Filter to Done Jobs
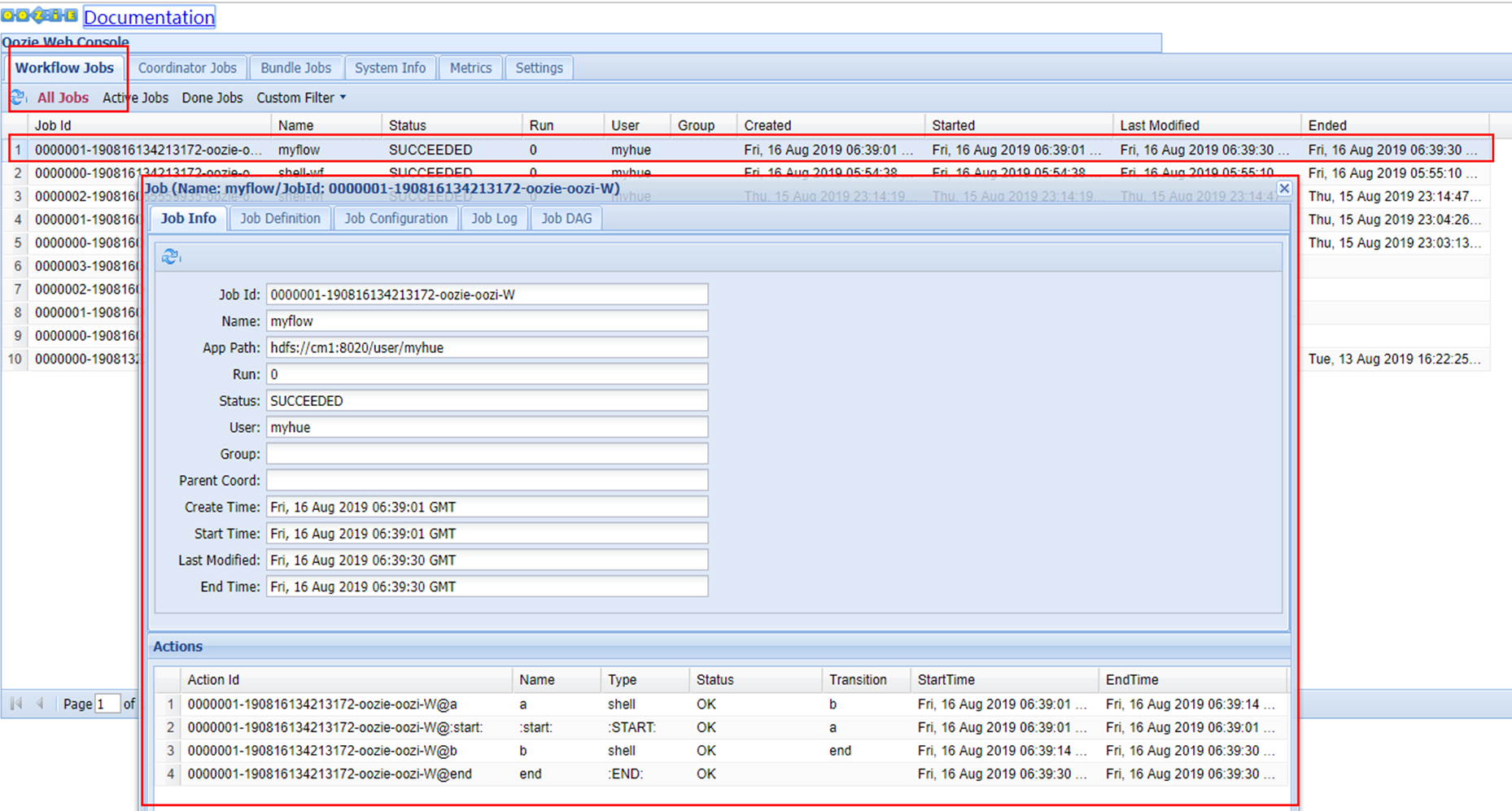The width and height of the screenshot is (1512, 811). [x=212, y=98]
